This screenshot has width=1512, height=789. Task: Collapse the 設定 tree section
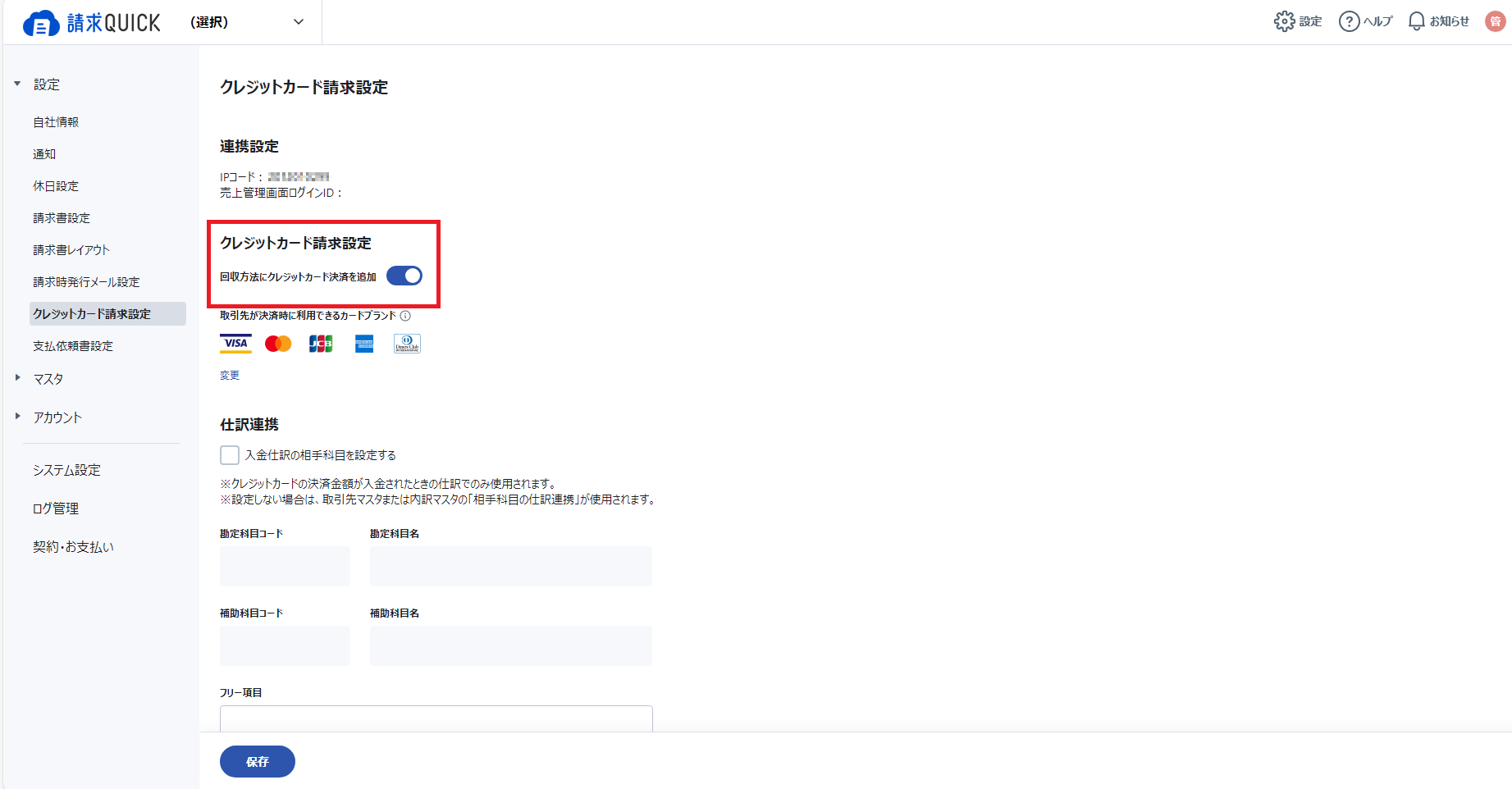pos(17,84)
